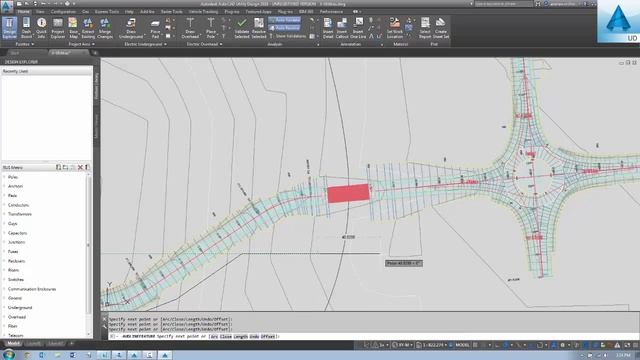Expand the Conductors tree node
This screenshot has width=640, height=360.
(4, 205)
